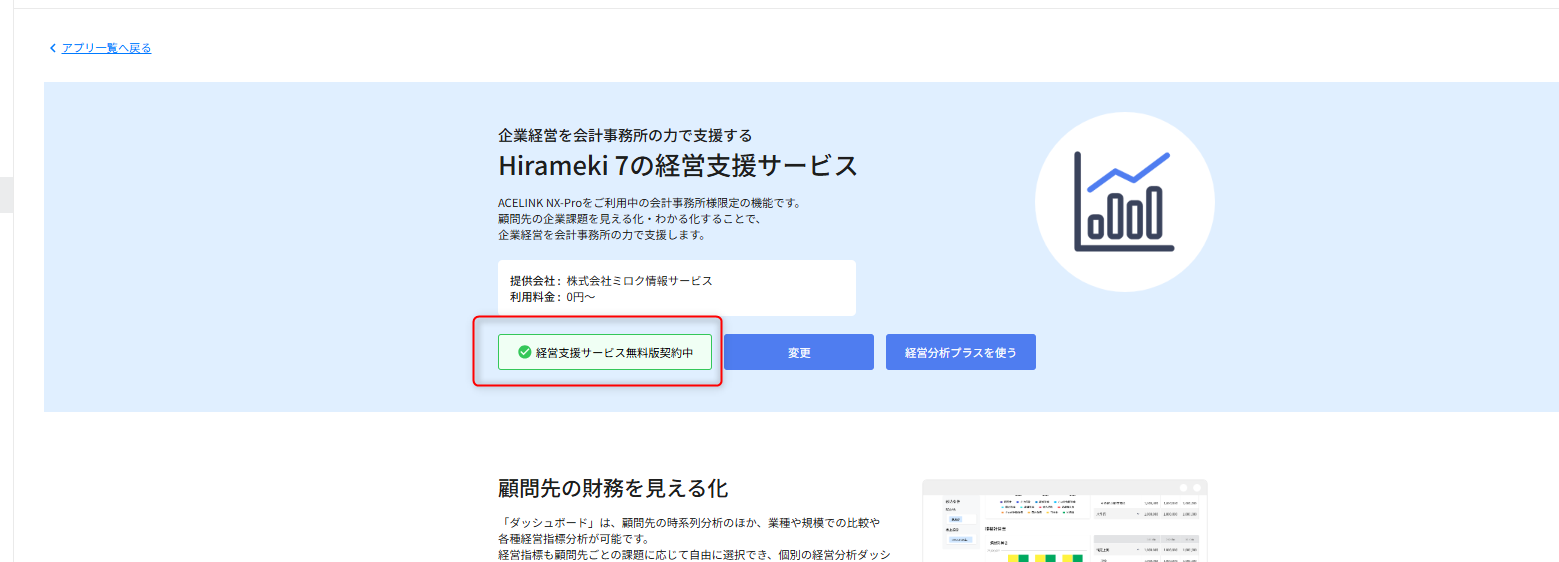
Task: Click the 経営分析プラスを使う button
Action: click(960, 352)
